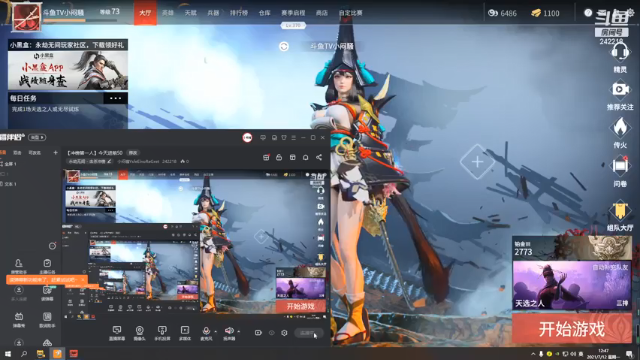Screen dimensions: 640x360
Task: Expand the 每日任务 three-dots menu
Action: [x=116, y=98]
